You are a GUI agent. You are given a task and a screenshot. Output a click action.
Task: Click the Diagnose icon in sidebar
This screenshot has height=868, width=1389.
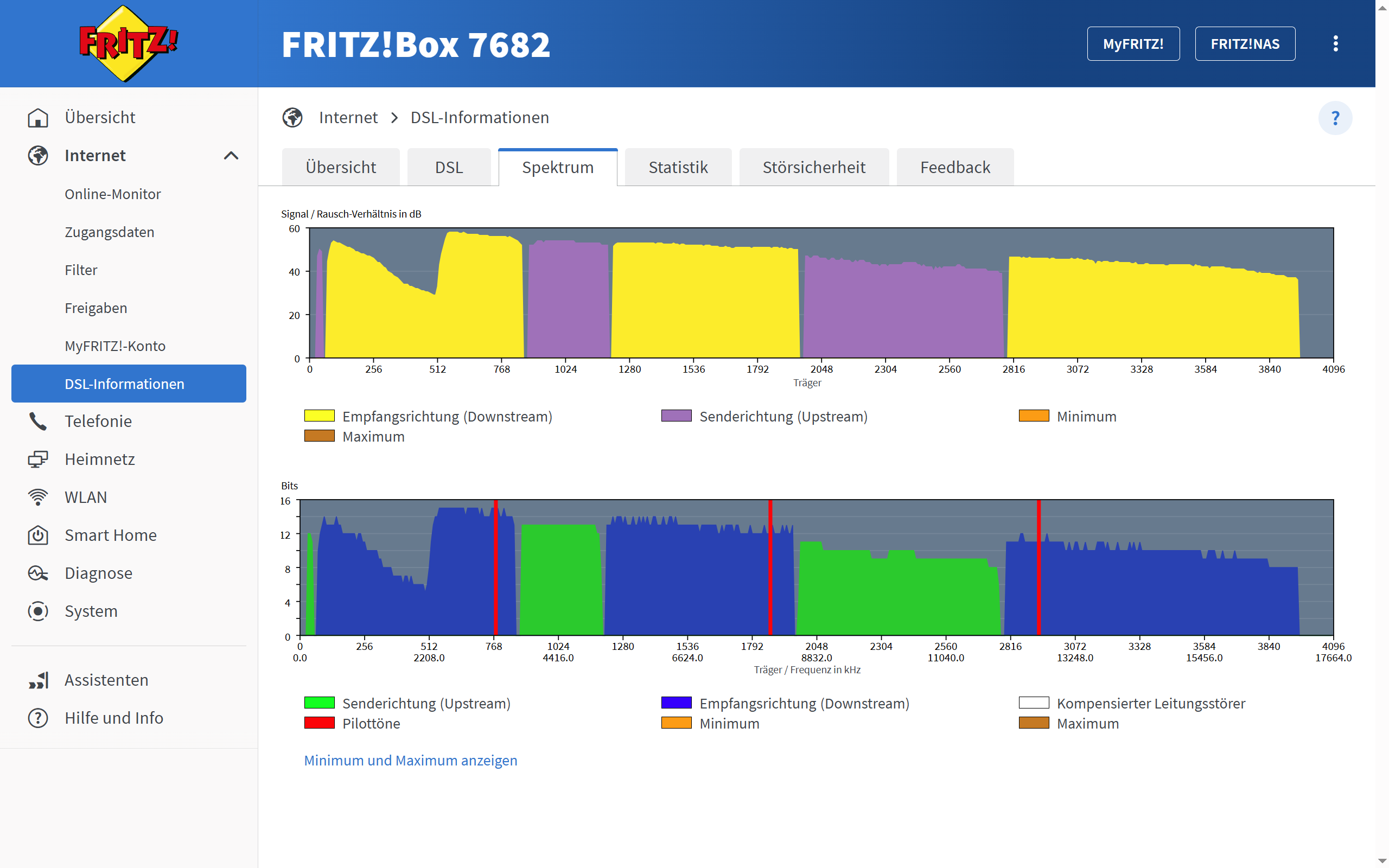38,573
